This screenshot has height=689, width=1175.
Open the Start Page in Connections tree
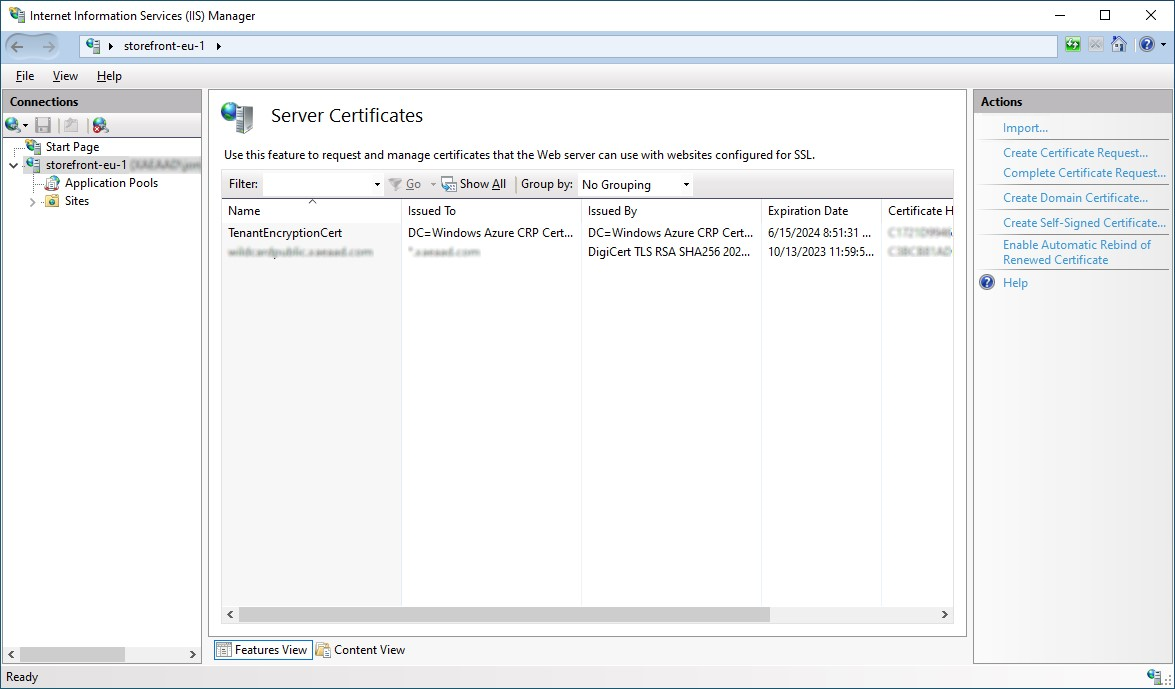72,147
